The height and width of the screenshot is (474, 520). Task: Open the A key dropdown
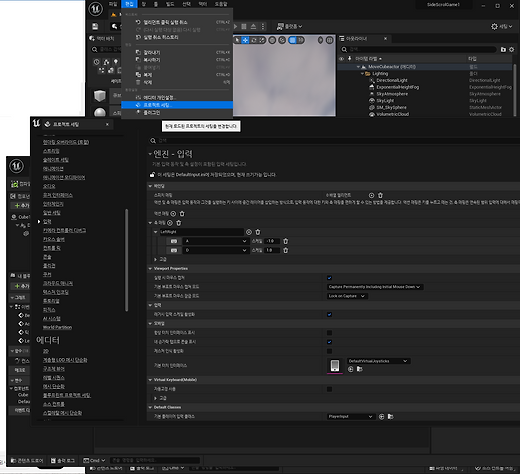(x=215, y=241)
